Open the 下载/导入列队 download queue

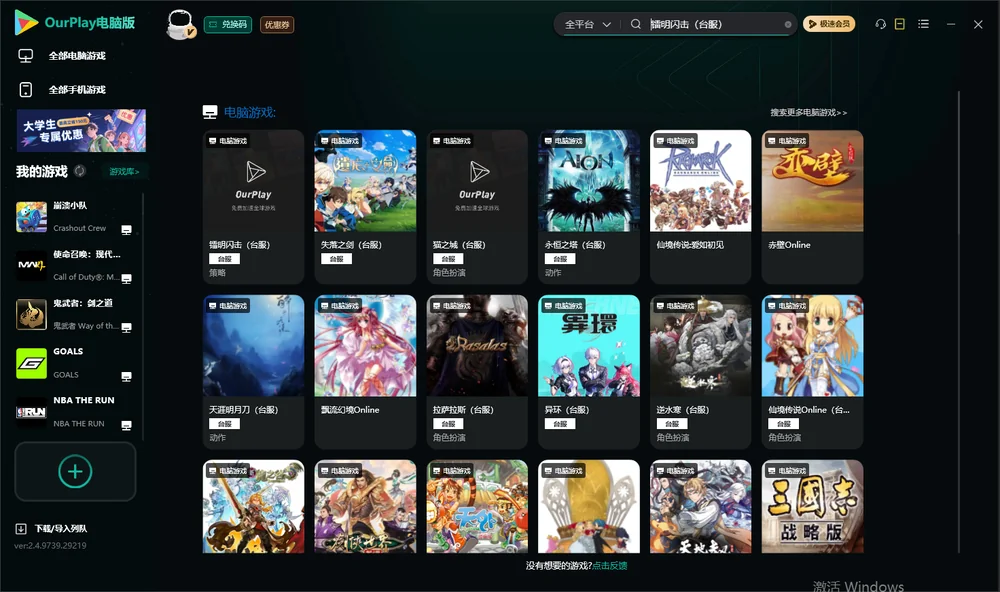(x=51, y=529)
